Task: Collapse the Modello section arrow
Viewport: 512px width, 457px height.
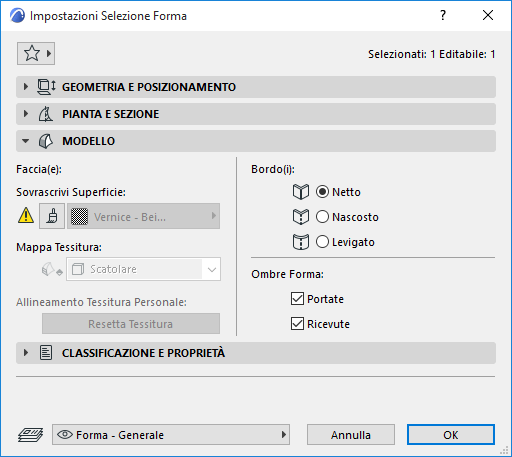Action: click(x=25, y=141)
